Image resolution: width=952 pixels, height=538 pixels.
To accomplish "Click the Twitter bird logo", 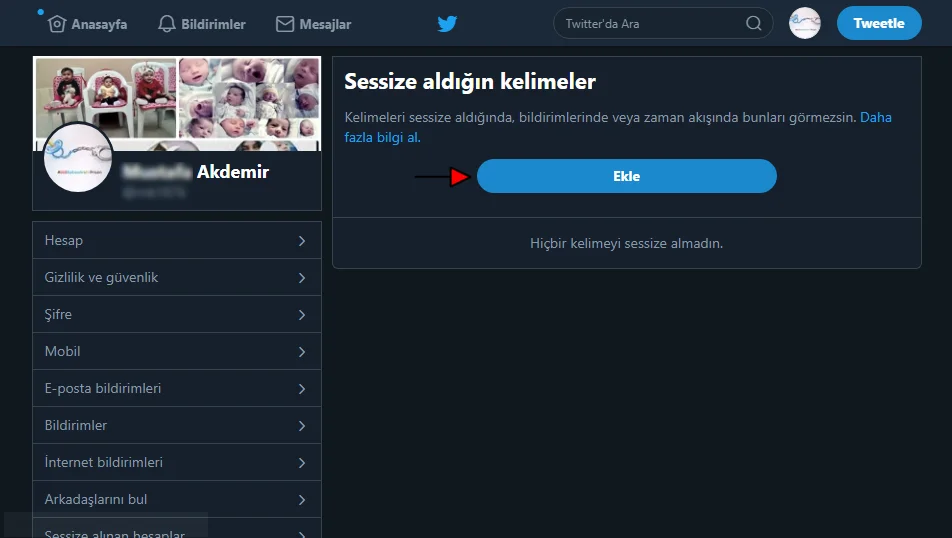I will point(447,24).
